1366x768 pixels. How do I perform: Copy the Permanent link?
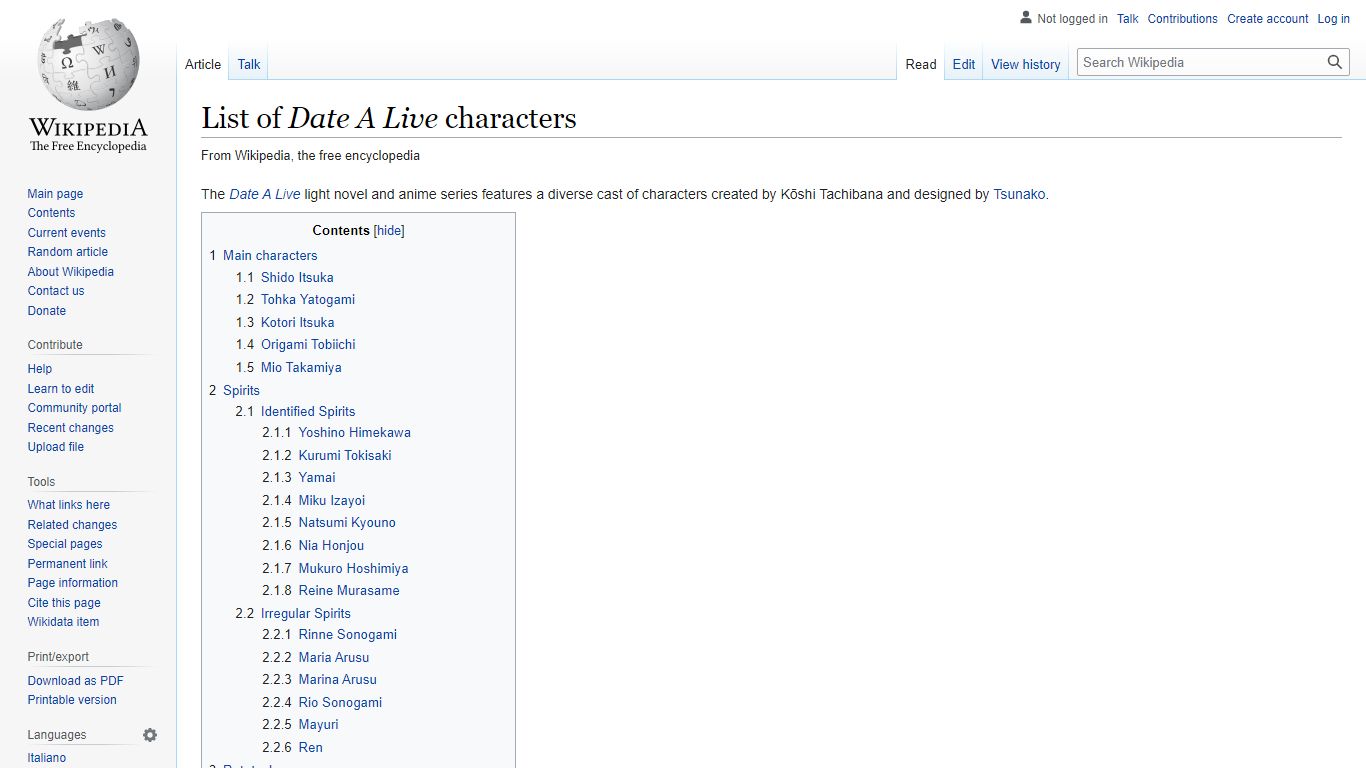(67, 564)
